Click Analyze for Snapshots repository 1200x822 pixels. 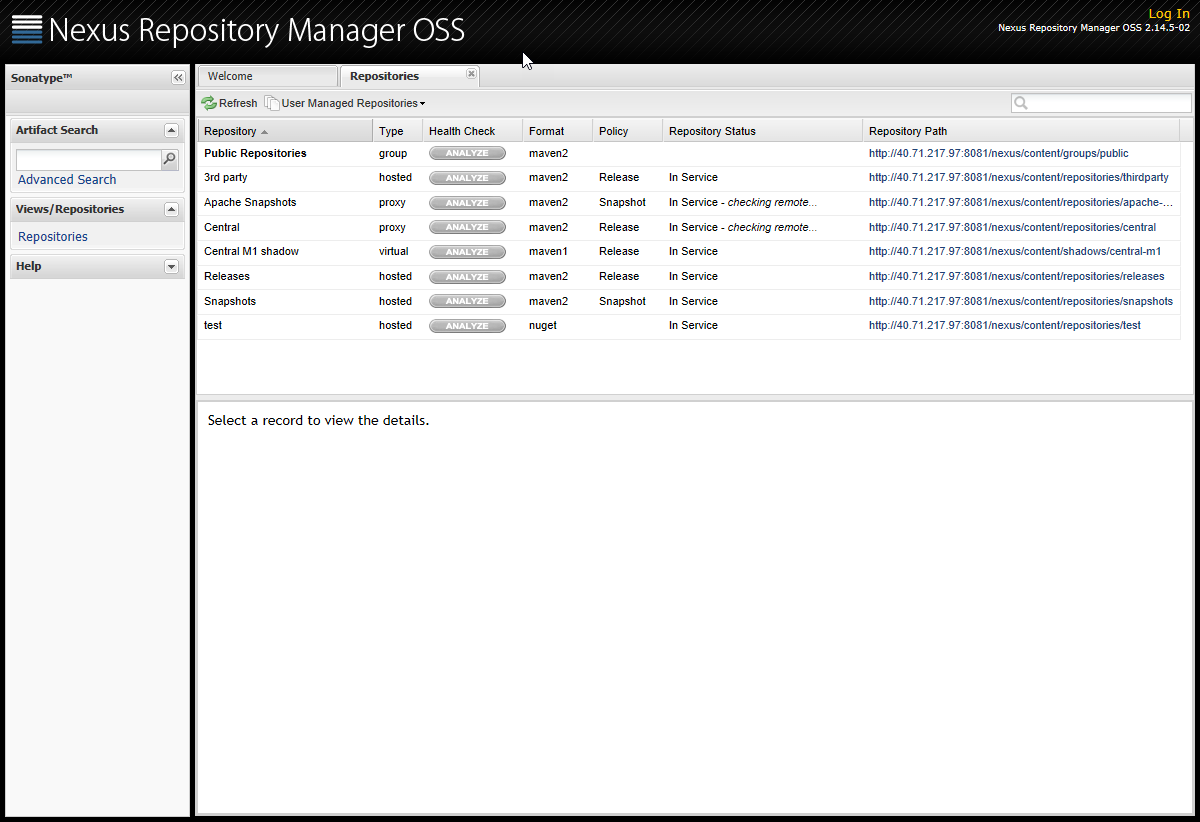click(467, 301)
